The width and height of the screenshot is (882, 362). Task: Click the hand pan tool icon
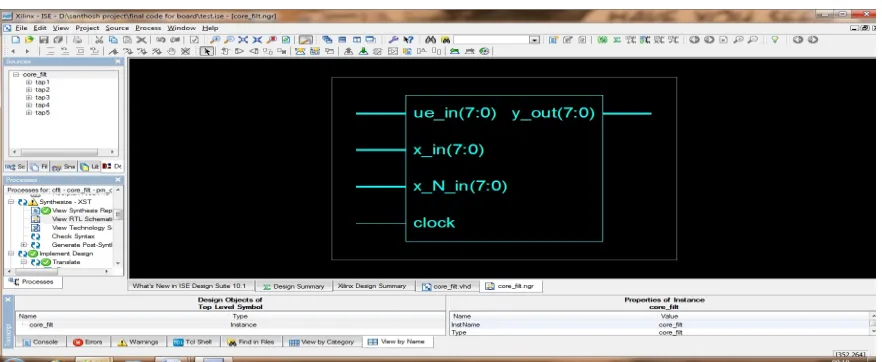171,51
